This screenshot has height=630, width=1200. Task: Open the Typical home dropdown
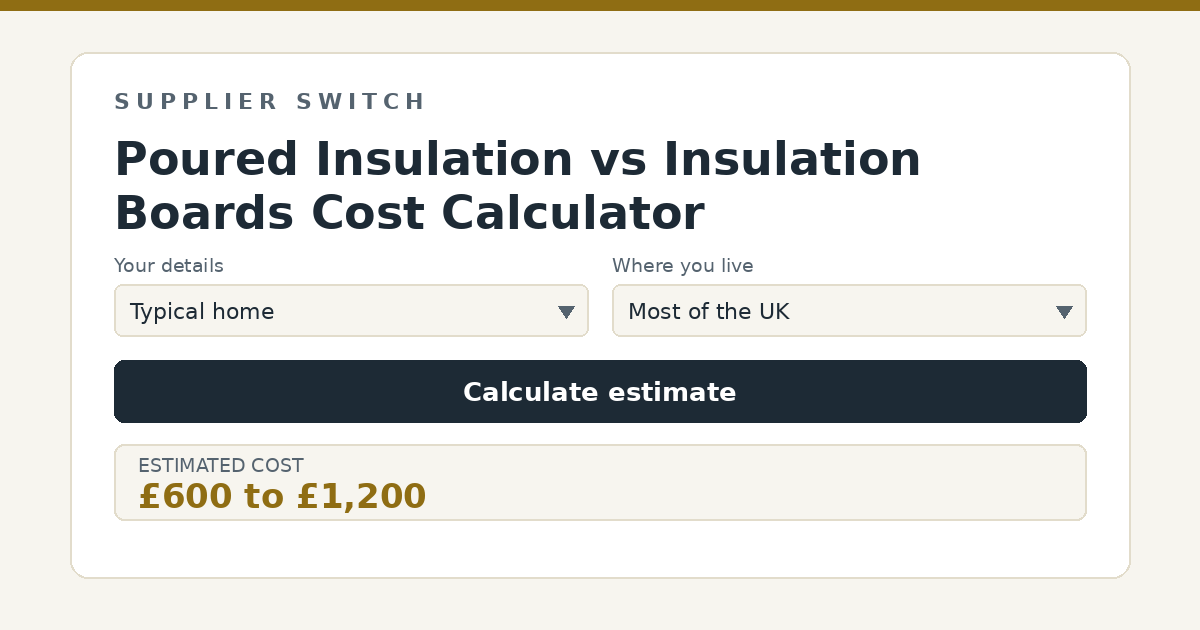click(x=351, y=311)
